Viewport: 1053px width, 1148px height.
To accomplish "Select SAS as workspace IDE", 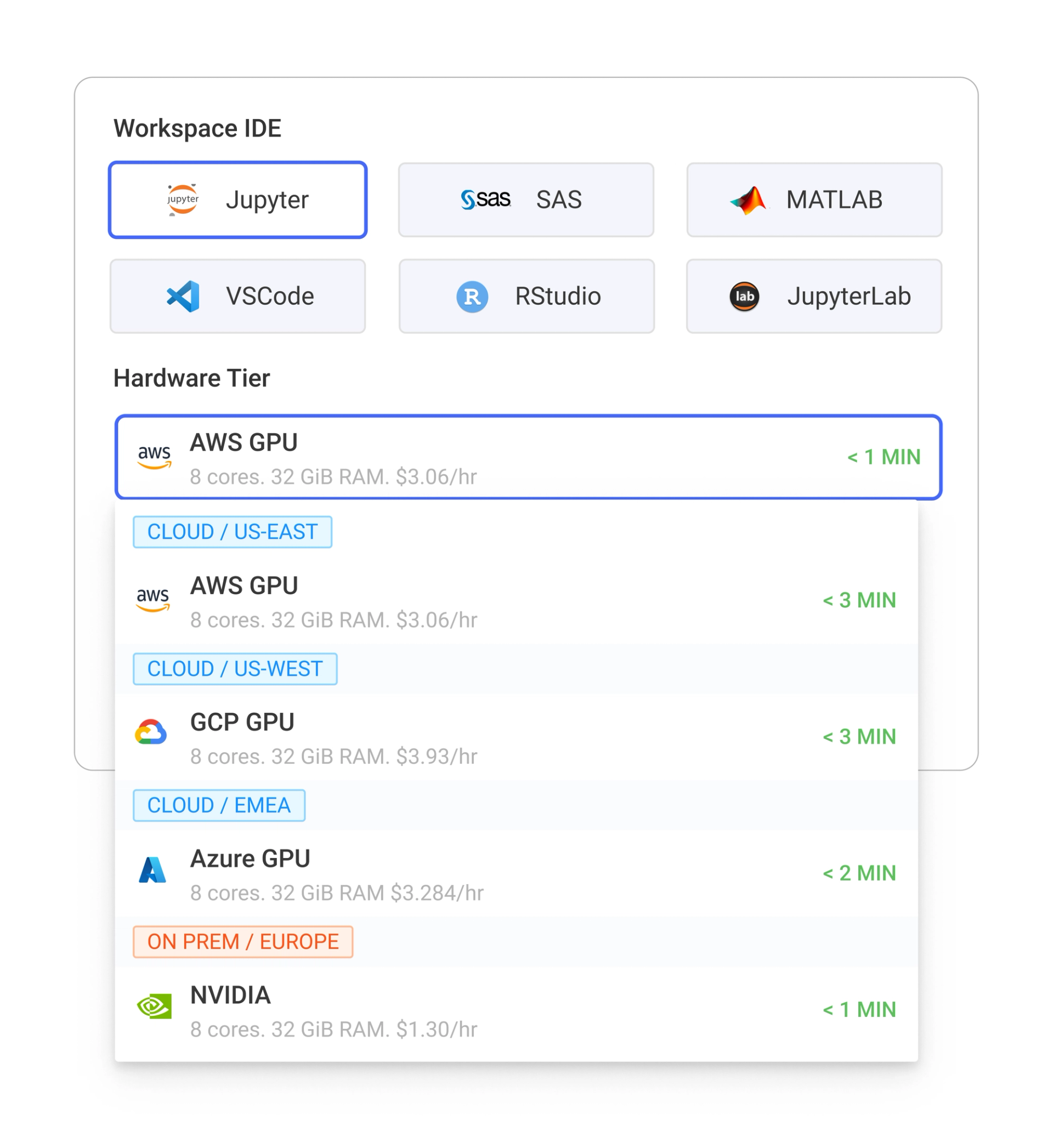I will coord(525,200).
